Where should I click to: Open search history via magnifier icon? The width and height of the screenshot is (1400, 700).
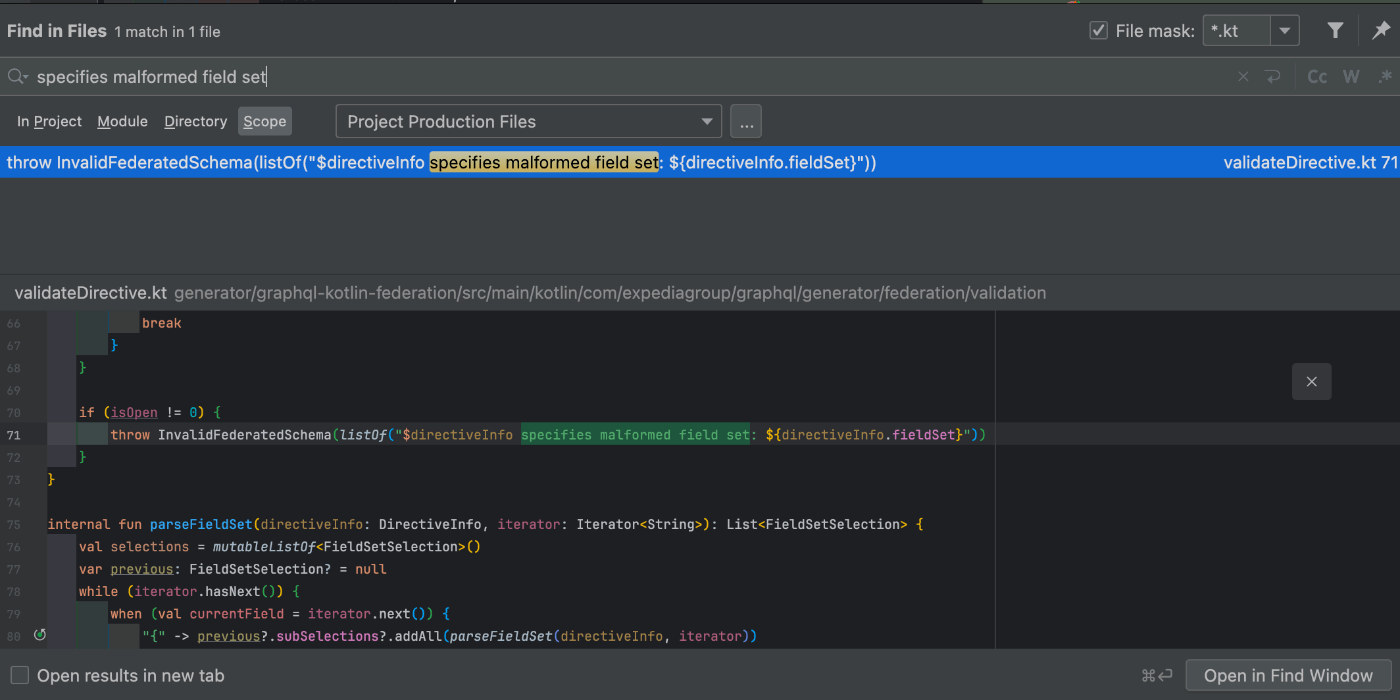pos(17,77)
